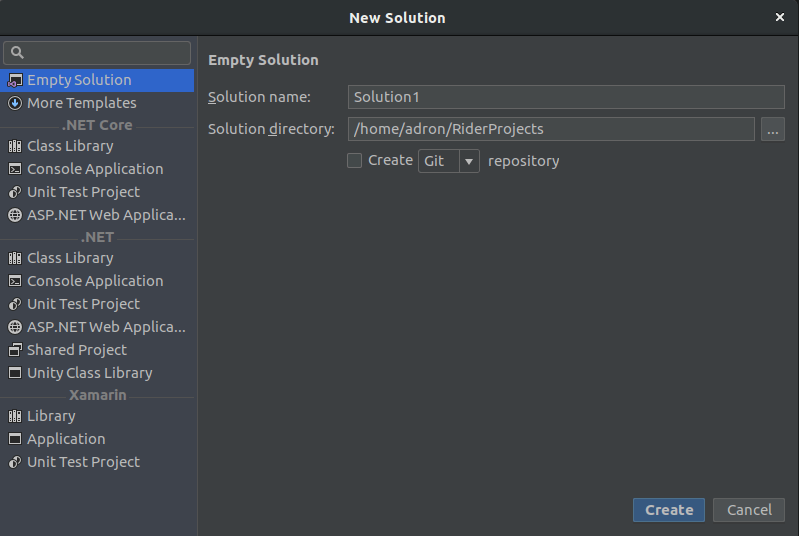Screen dimensions: 799x536
Task: Focus the Solution name text field
Action: 566,97
